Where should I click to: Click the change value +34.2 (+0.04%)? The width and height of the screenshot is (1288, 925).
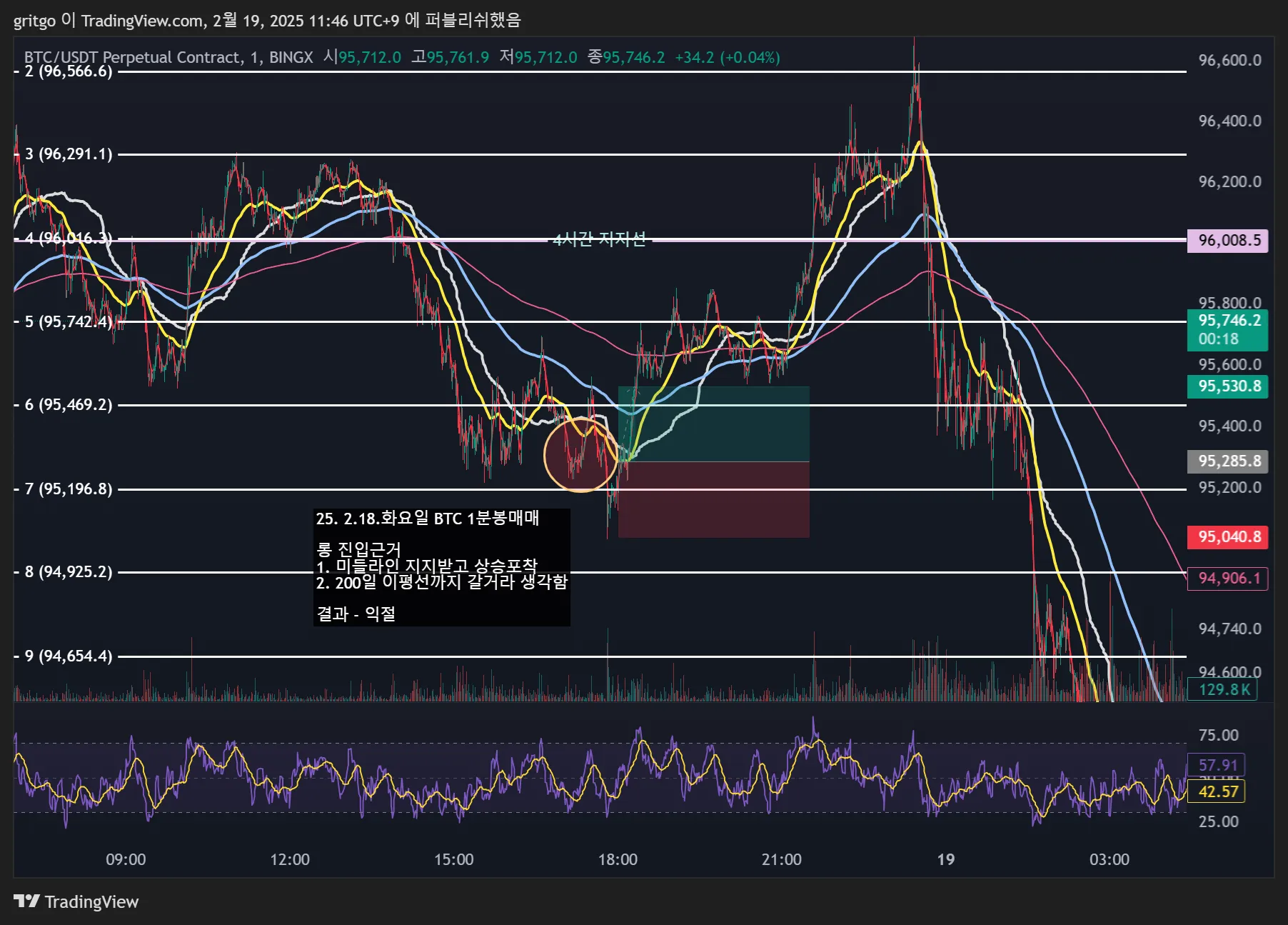click(x=728, y=57)
